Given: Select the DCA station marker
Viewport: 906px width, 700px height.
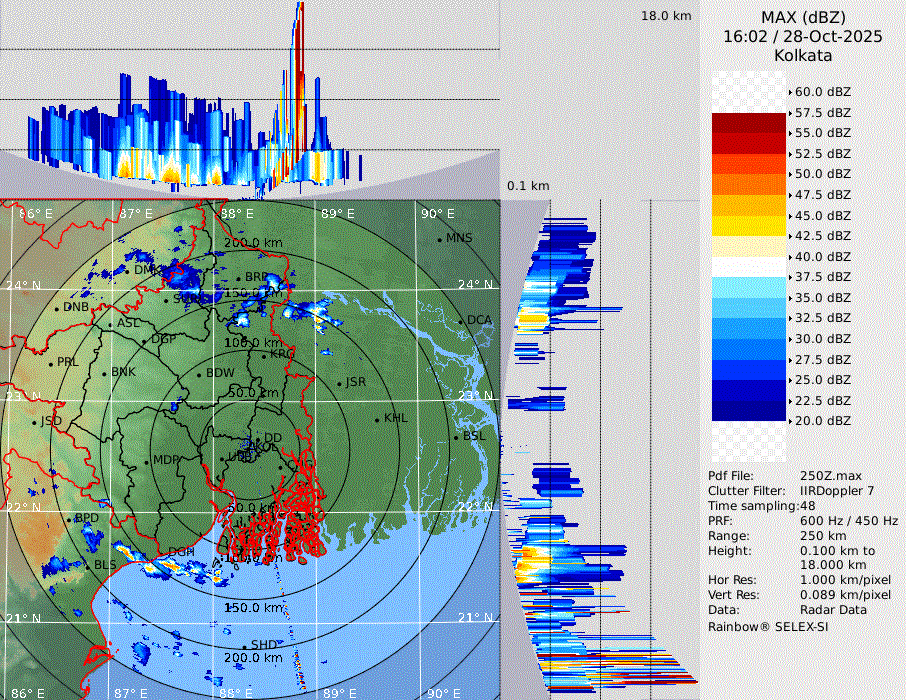Looking at the screenshot, I should pos(462,321).
